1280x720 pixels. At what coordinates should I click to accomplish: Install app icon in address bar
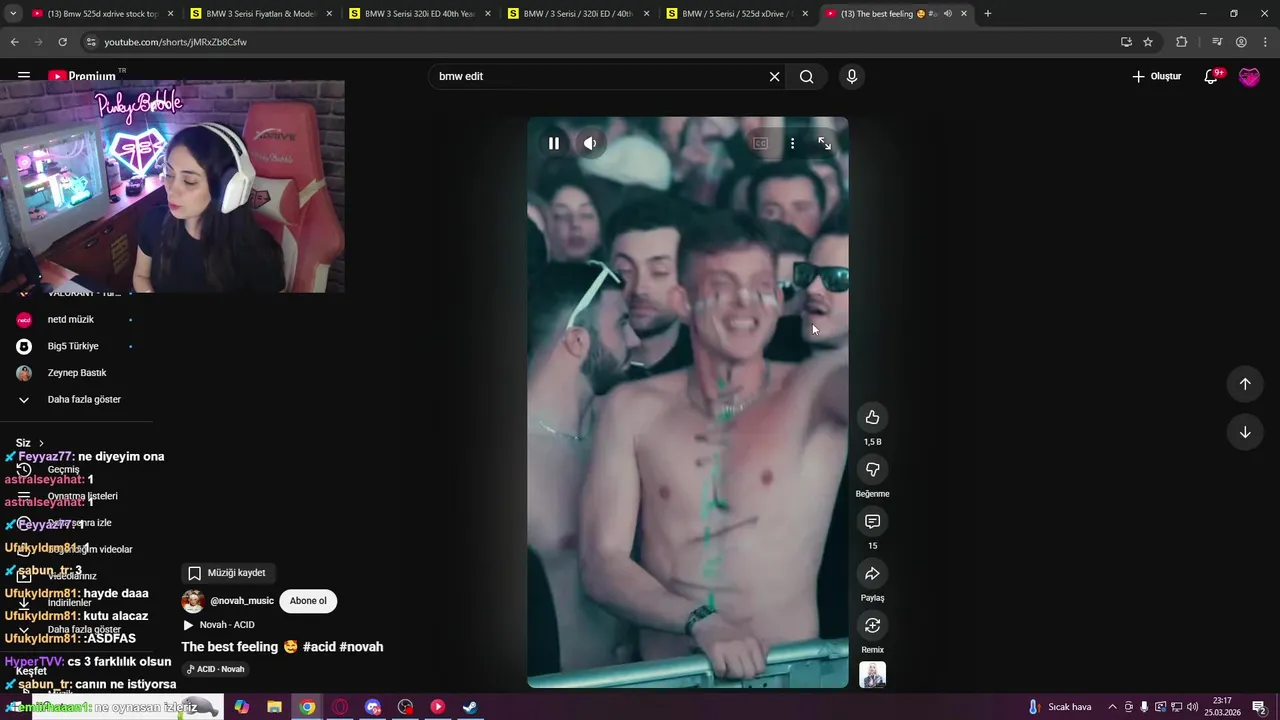tap(1126, 42)
